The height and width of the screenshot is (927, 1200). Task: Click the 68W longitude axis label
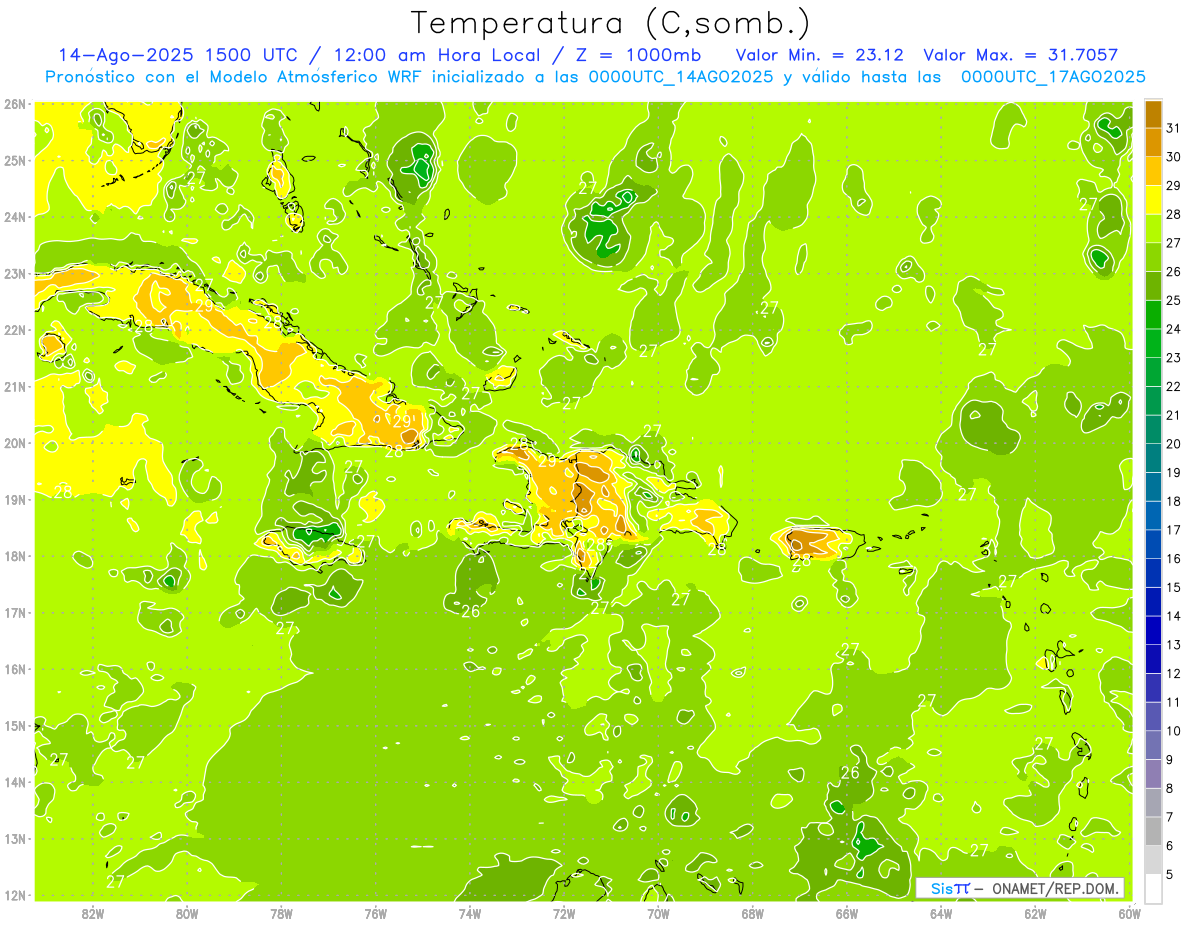(x=752, y=913)
